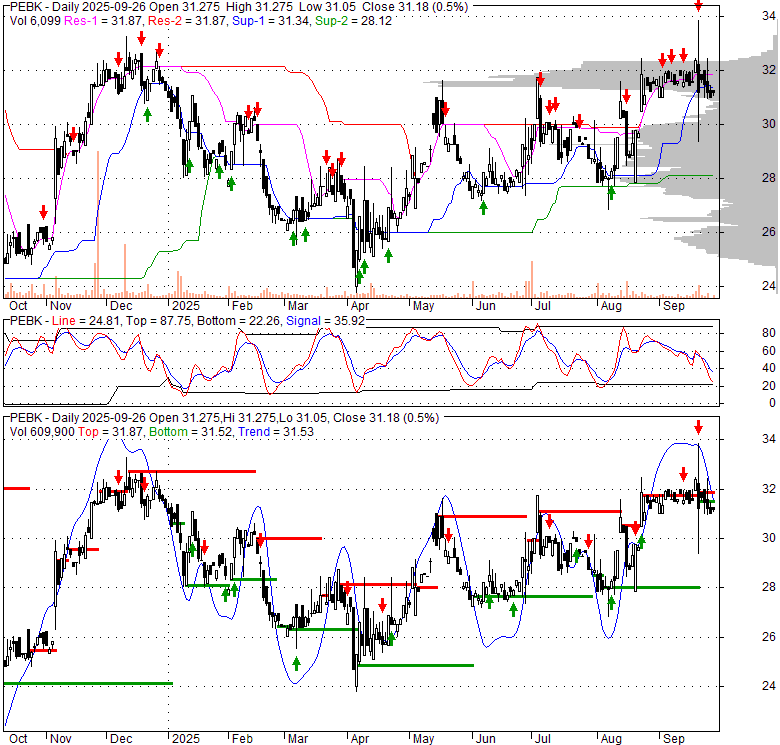Click May on the bottom chart time axis
This screenshot has height=745, width=780.
pyautogui.click(x=423, y=739)
